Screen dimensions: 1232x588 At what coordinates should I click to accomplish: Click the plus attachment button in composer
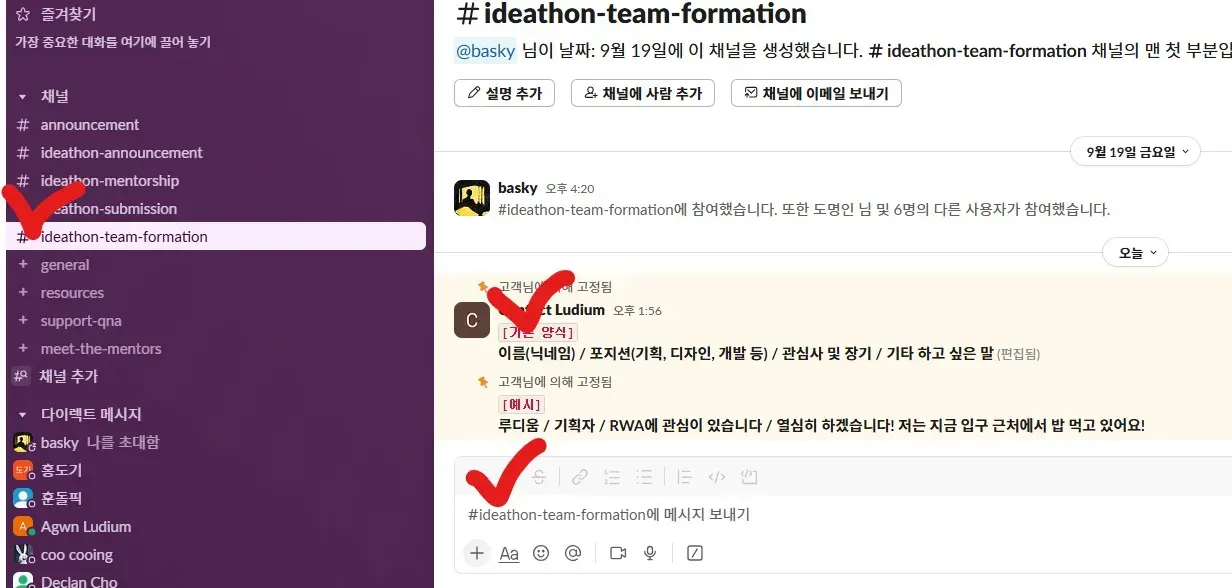click(477, 553)
